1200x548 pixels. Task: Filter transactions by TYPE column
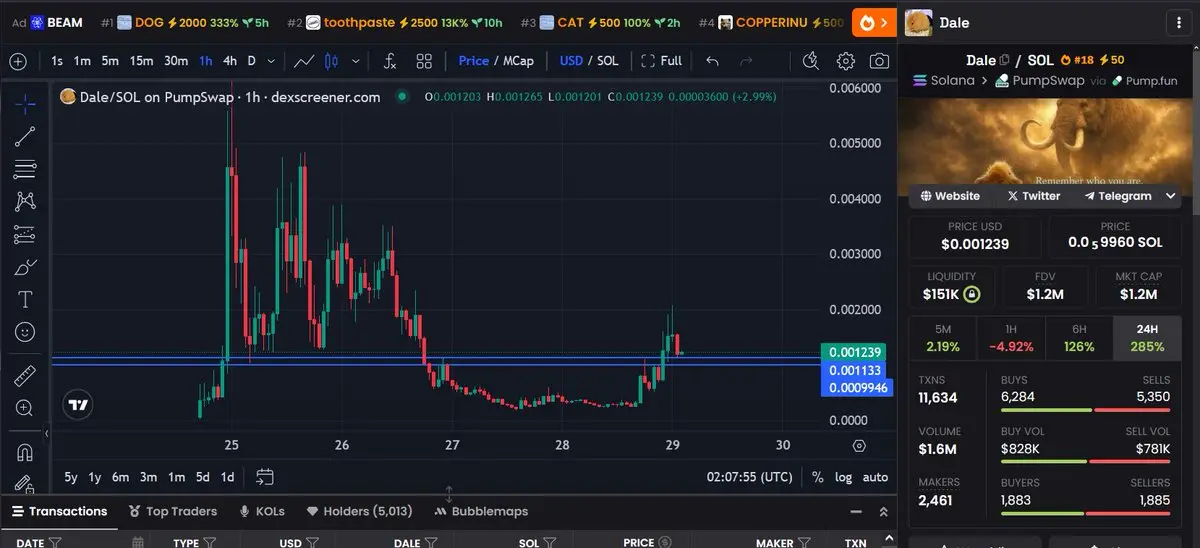209,543
